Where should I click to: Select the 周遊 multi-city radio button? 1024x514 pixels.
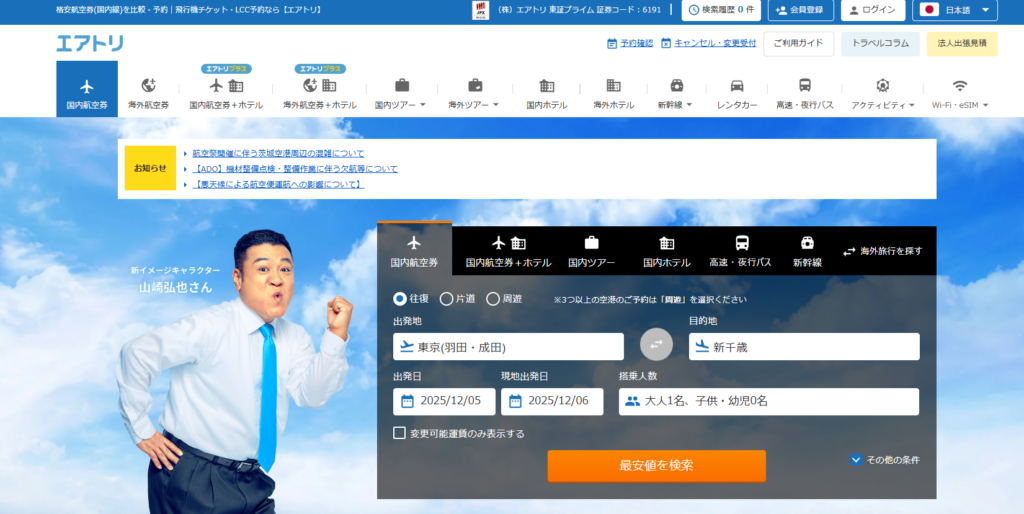[x=493, y=298]
